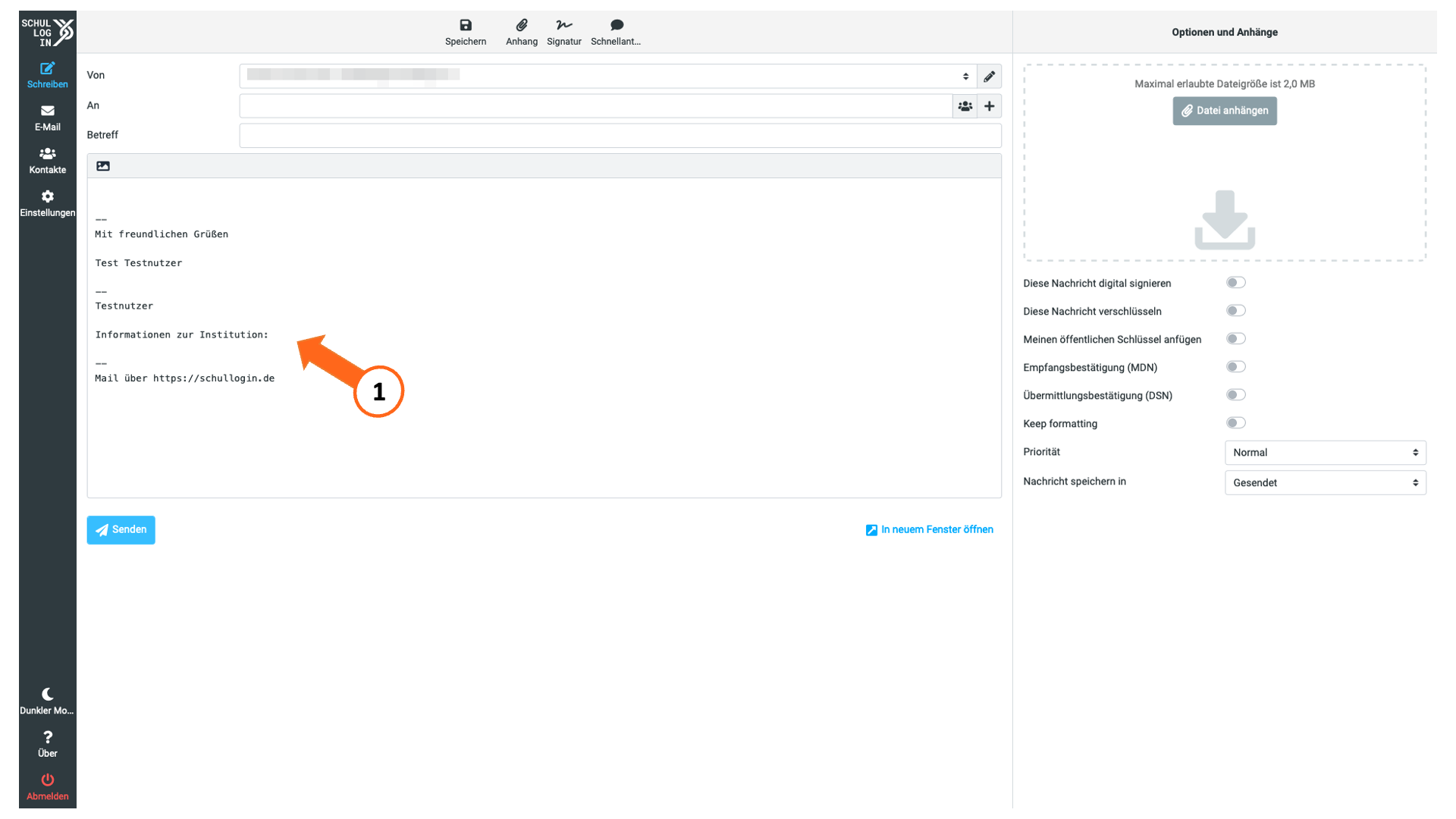1456x819 pixels.
Task: Toggle Keep formatting switch
Action: [x=1235, y=423]
